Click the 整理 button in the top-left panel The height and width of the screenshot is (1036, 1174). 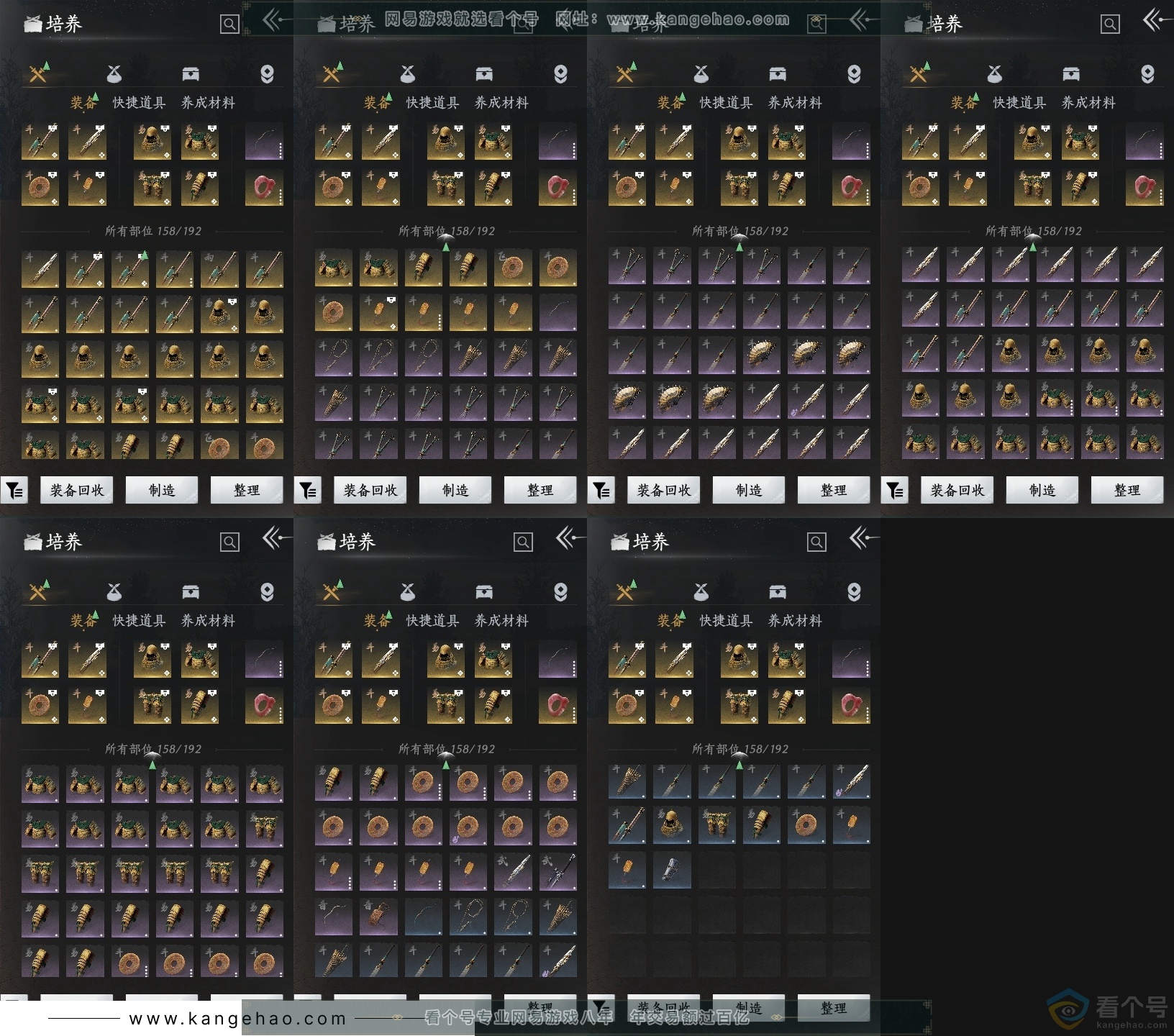pos(247,491)
